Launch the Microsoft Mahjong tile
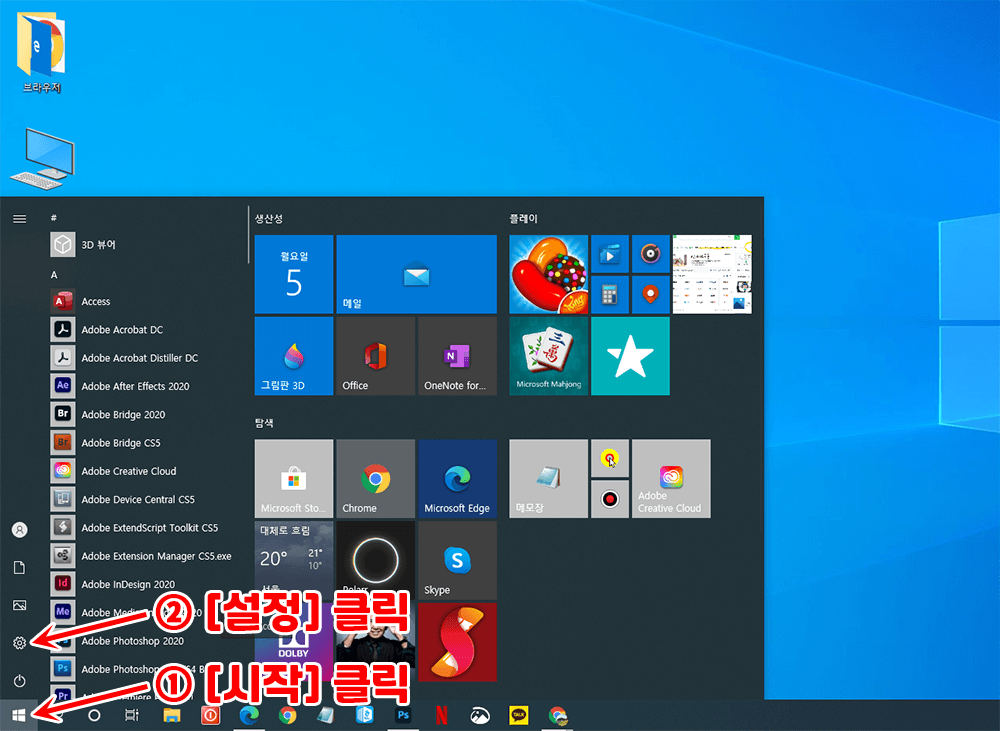The image size is (1000, 731). click(548, 356)
